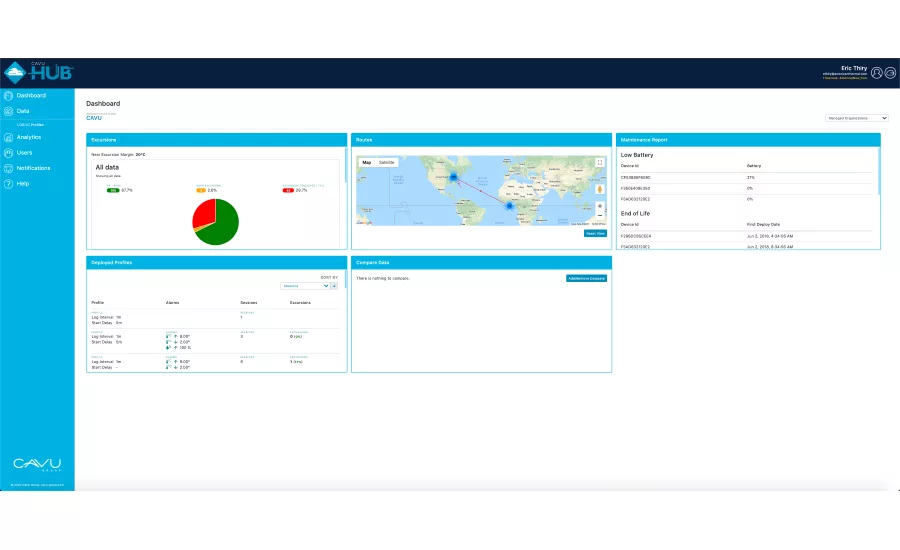Open the Notifications sidebar icon

(x=8, y=169)
